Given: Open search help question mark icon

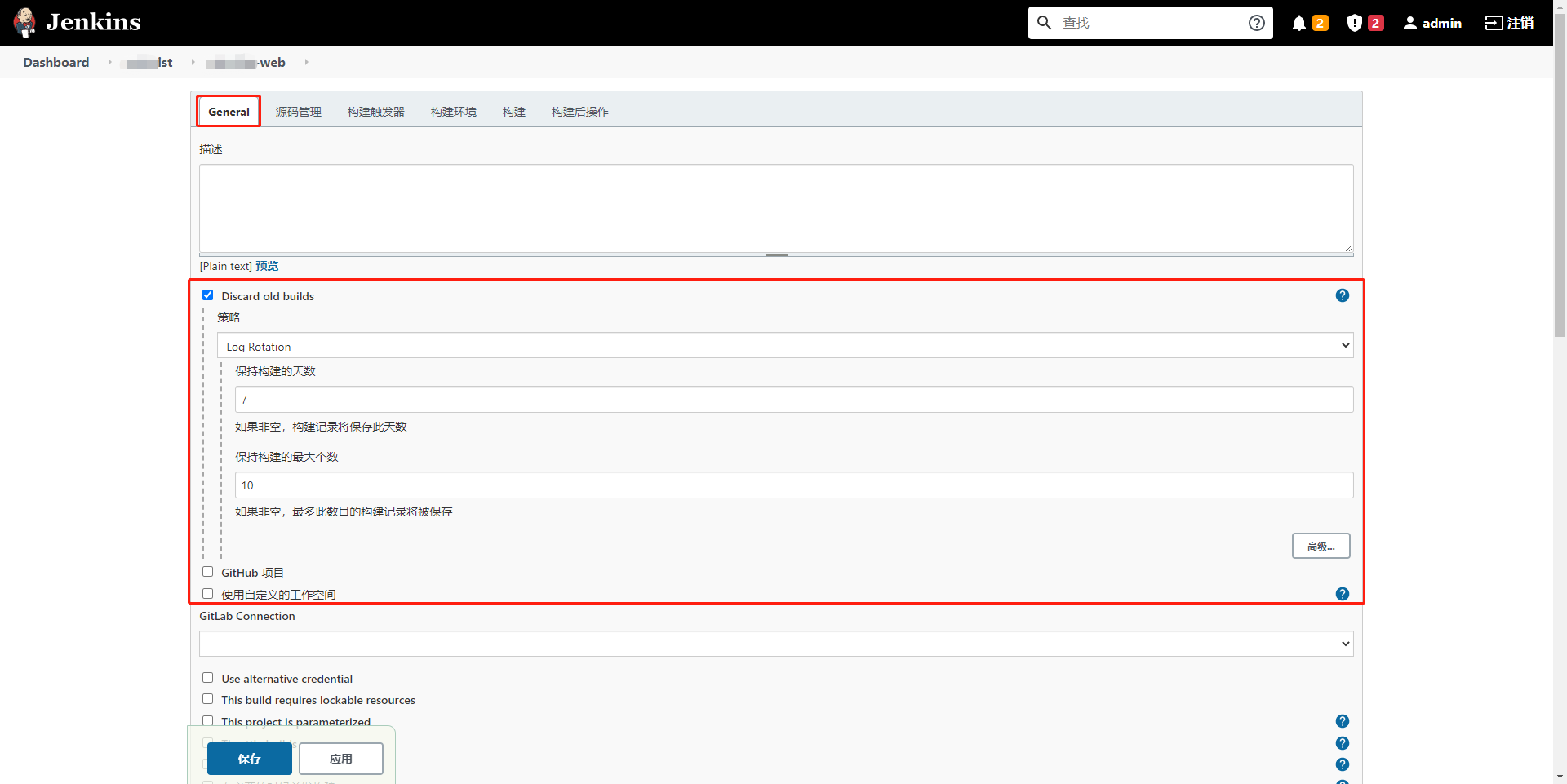Looking at the screenshot, I should click(1257, 23).
